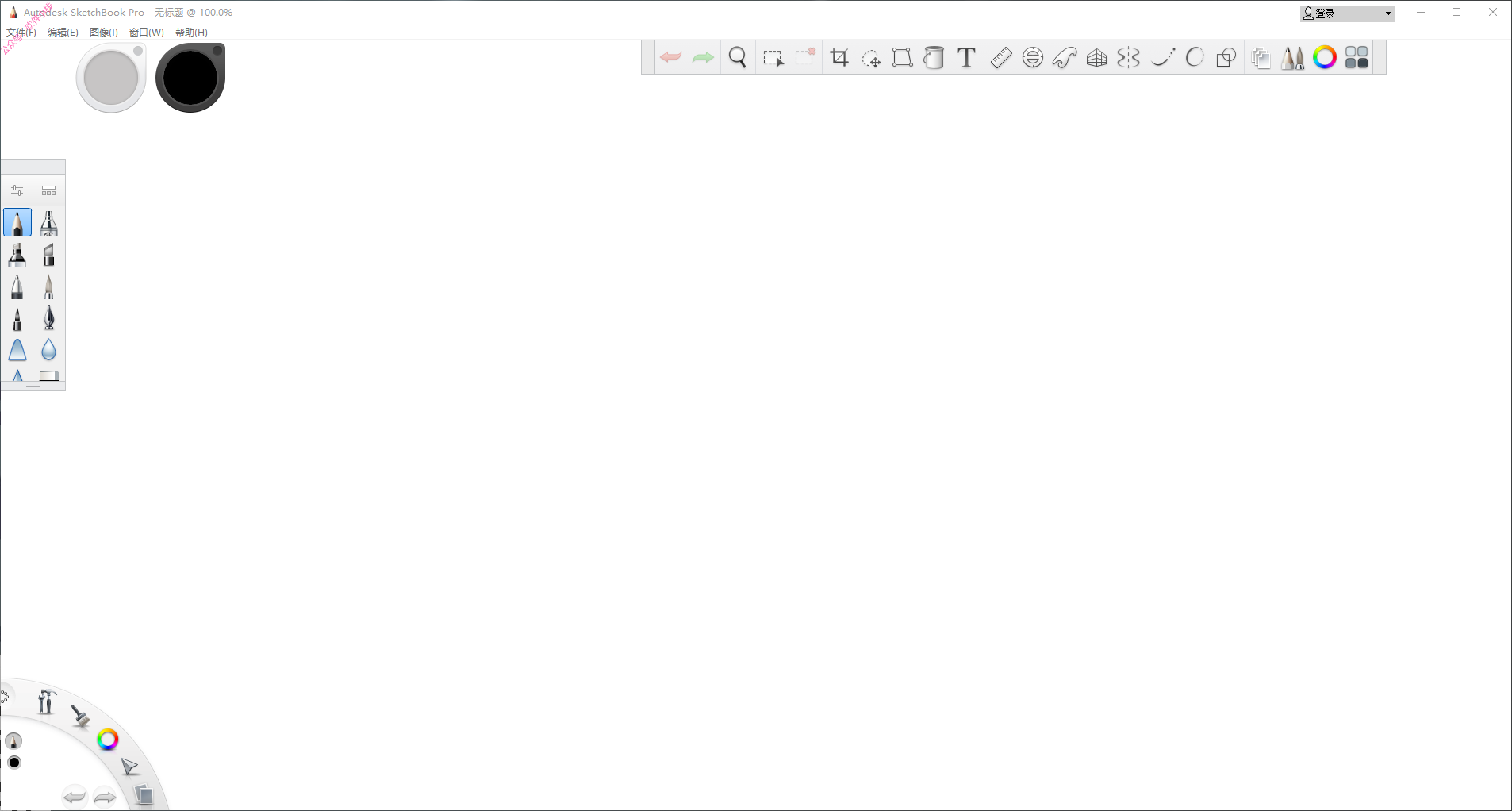This screenshot has width=1512, height=811.
Task: Select the Text tool
Action: (x=966, y=57)
